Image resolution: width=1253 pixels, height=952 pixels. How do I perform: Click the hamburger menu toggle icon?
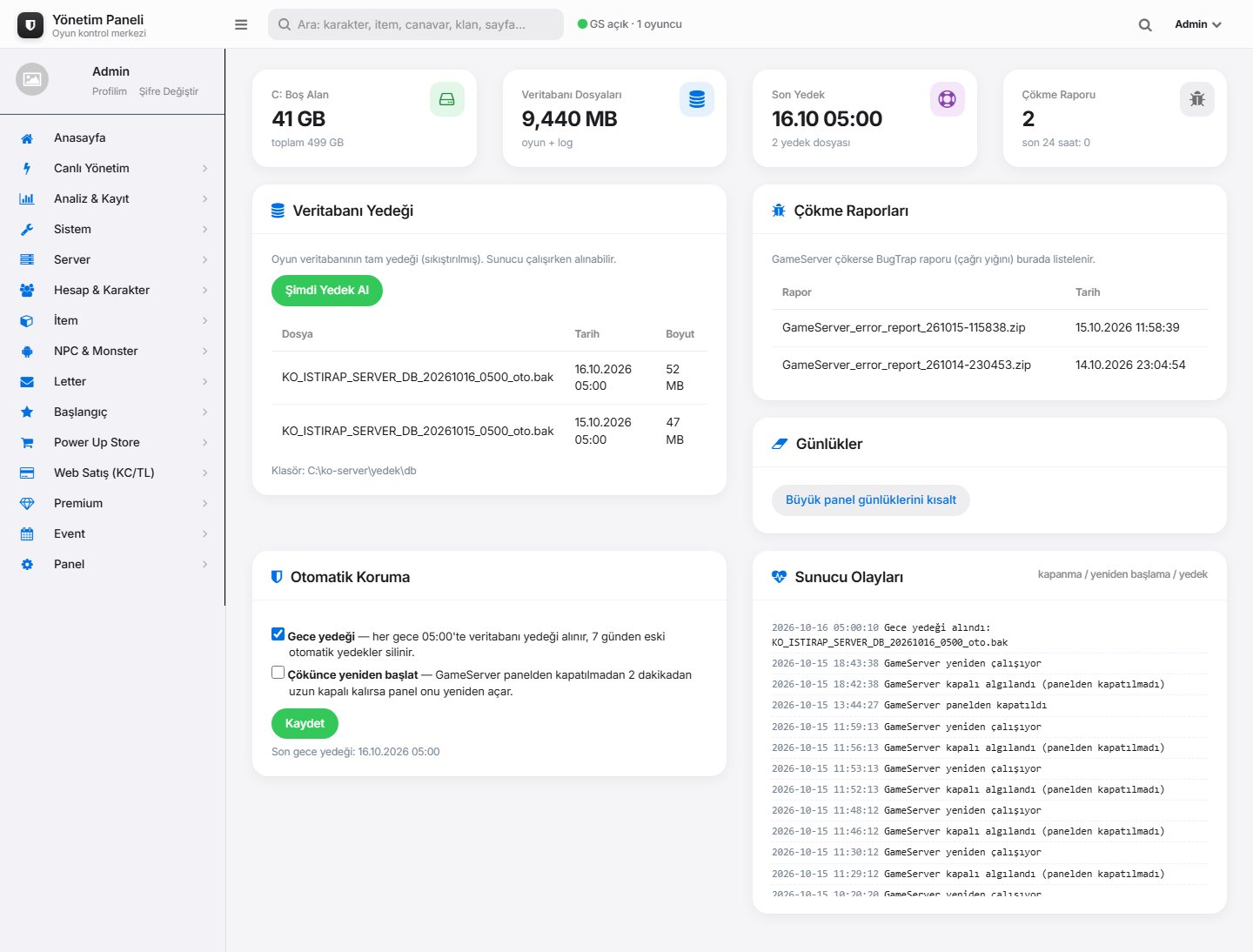[x=241, y=24]
